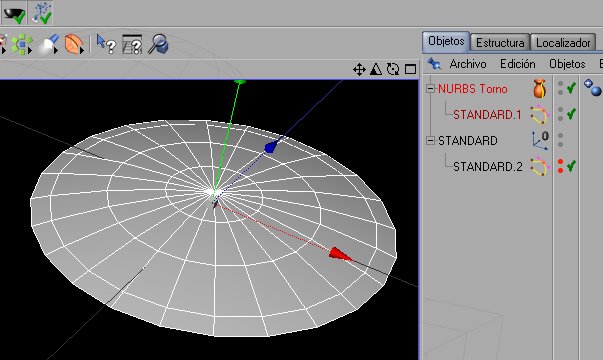Select the NURBS Torno object
The height and width of the screenshot is (360, 603).
point(473,89)
